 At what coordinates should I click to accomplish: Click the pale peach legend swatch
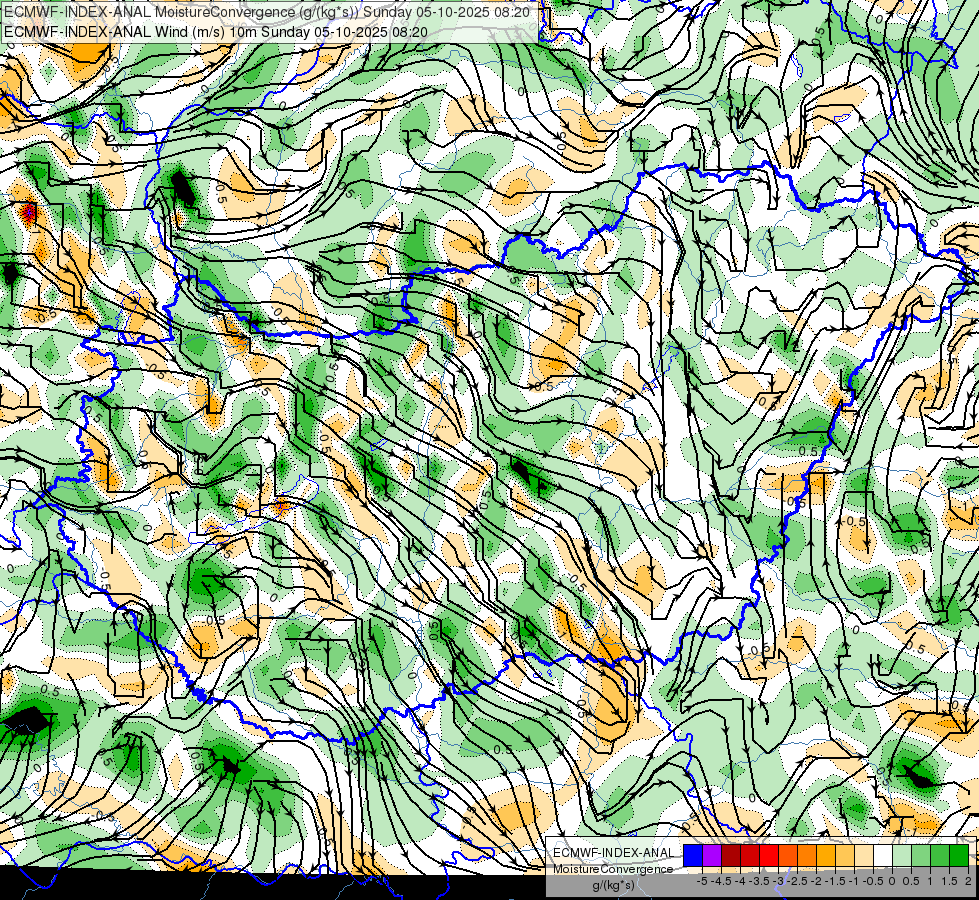click(x=864, y=855)
